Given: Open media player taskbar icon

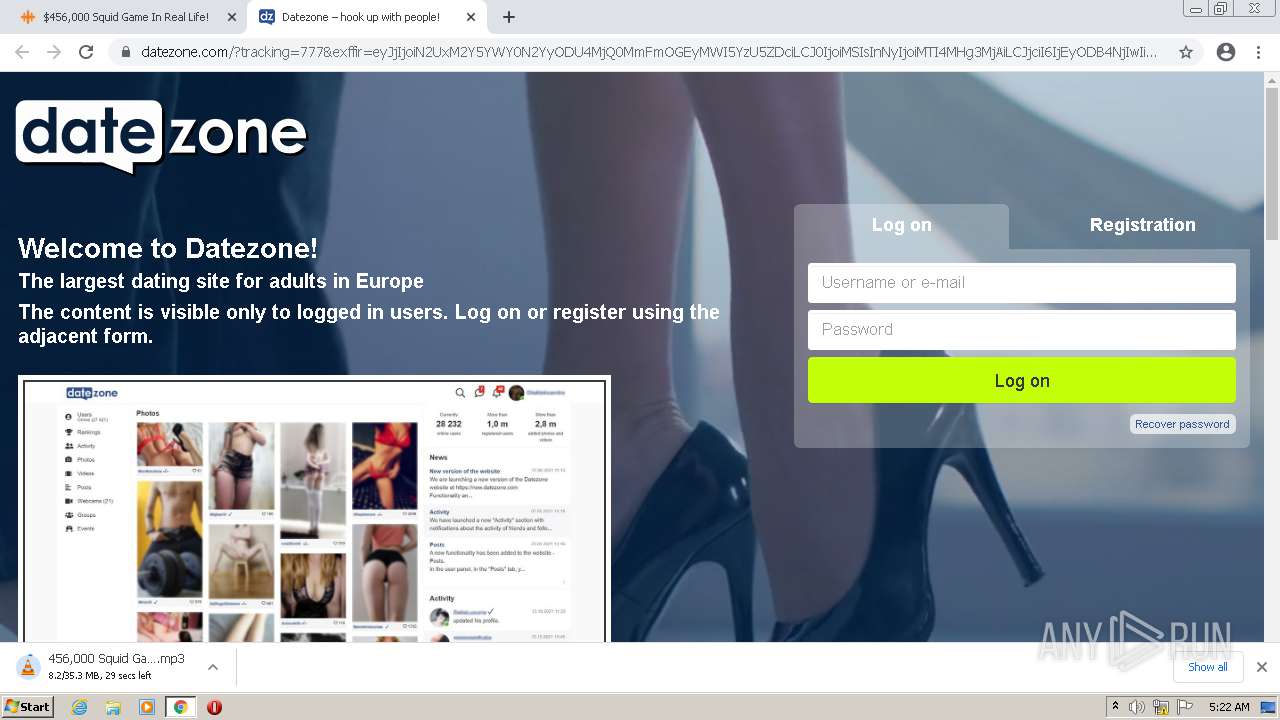Looking at the screenshot, I should coord(147,707).
